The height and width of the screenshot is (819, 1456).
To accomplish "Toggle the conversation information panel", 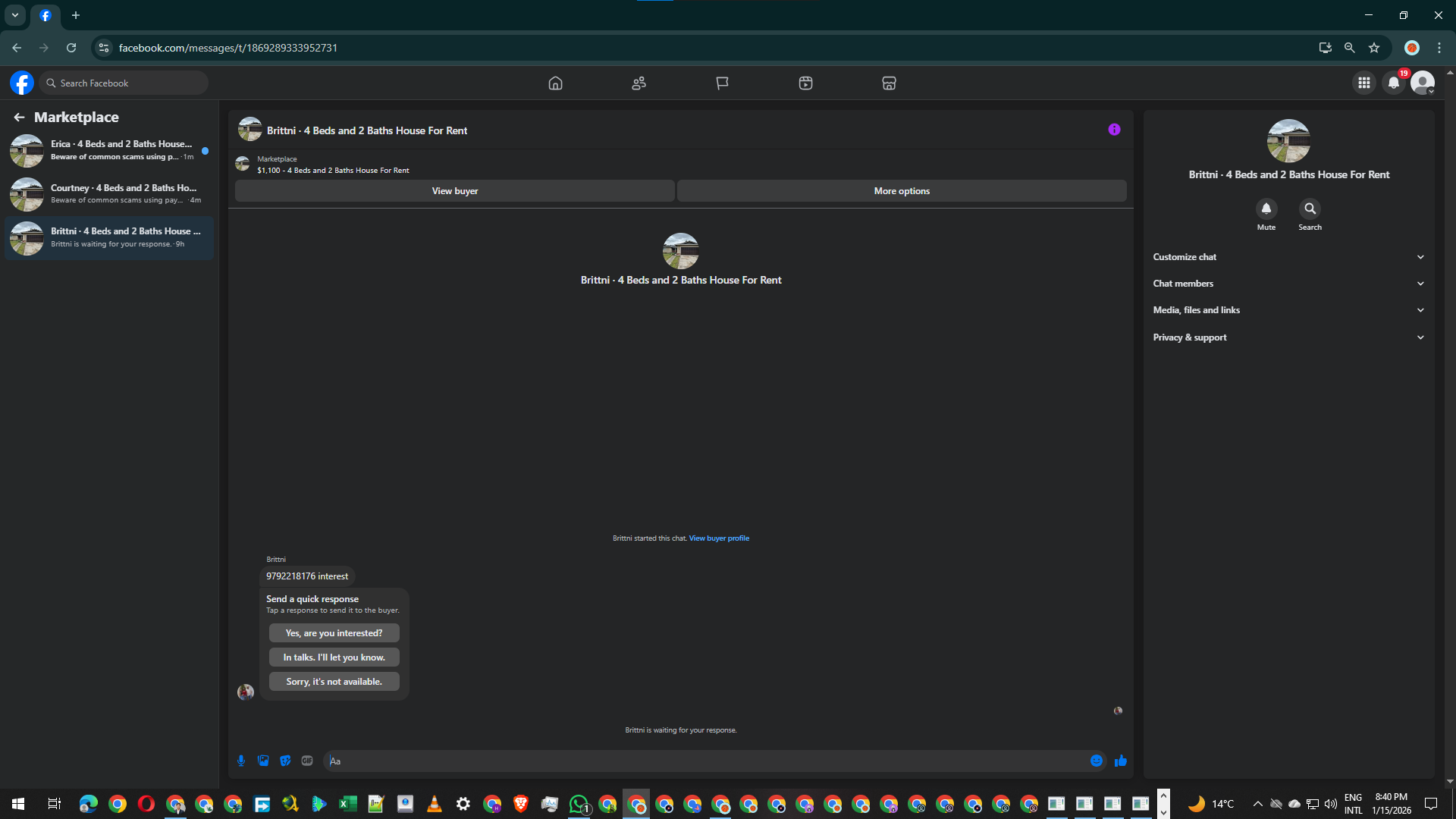I will click(1114, 130).
